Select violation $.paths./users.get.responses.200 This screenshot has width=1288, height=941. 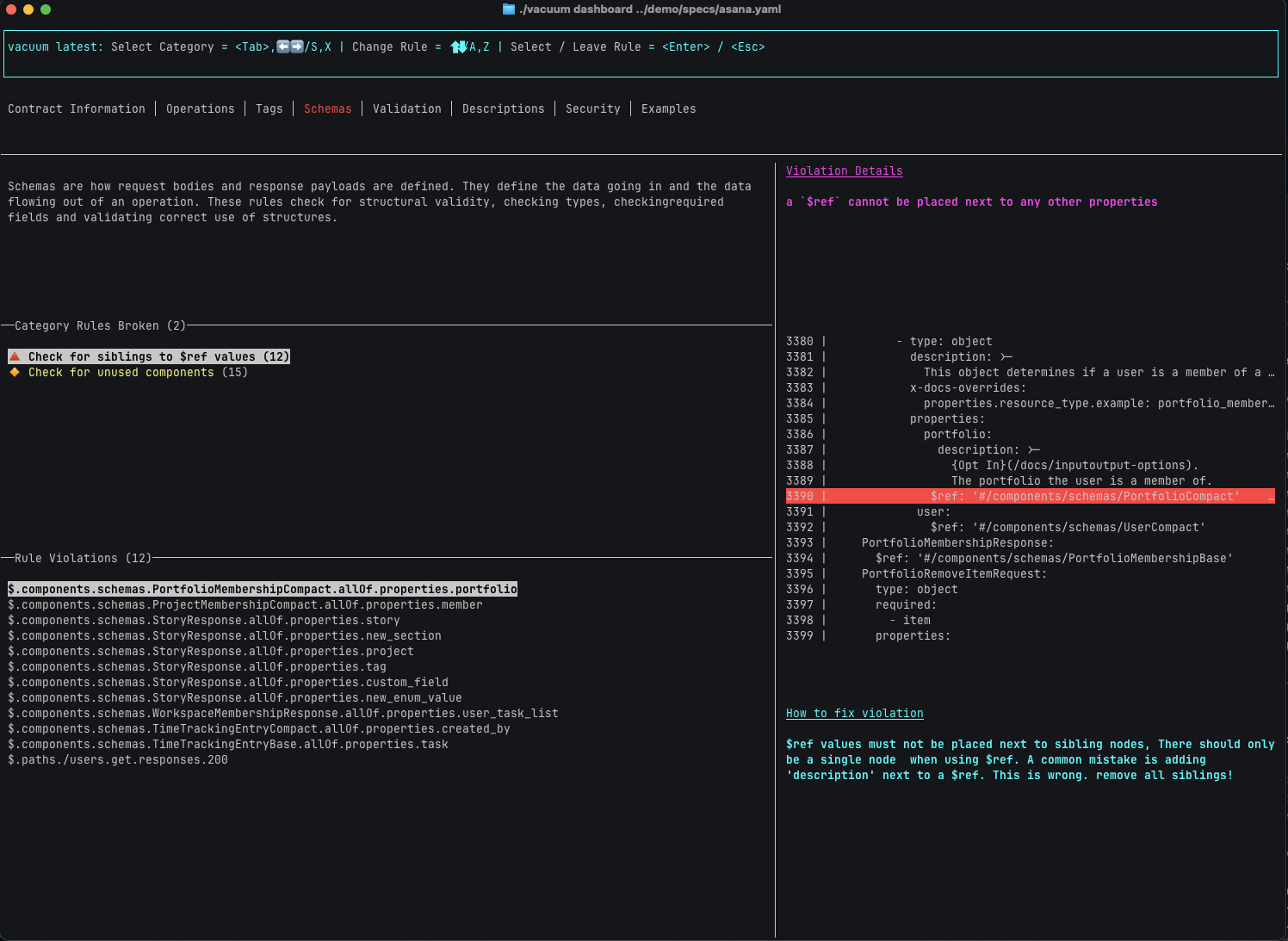point(118,759)
